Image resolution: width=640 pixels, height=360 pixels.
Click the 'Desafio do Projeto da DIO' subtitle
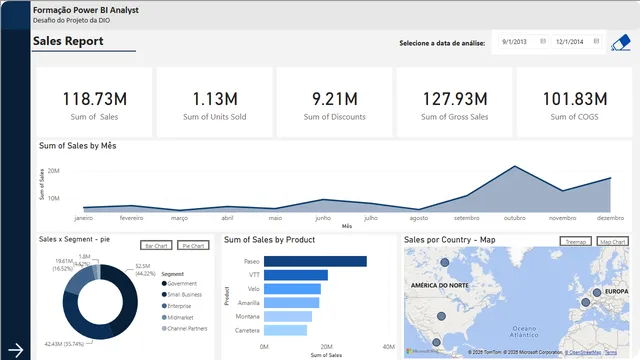click(x=71, y=20)
